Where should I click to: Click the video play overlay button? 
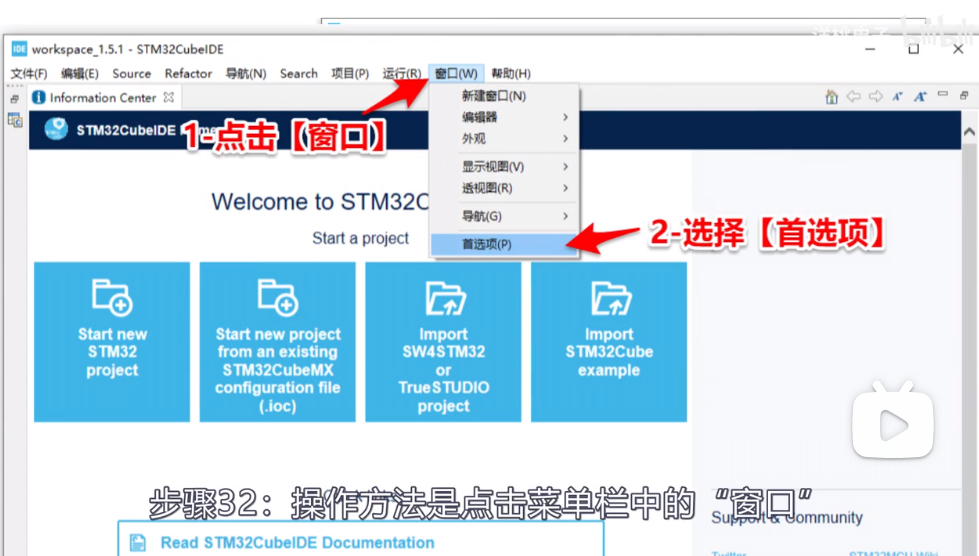coord(893,421)
